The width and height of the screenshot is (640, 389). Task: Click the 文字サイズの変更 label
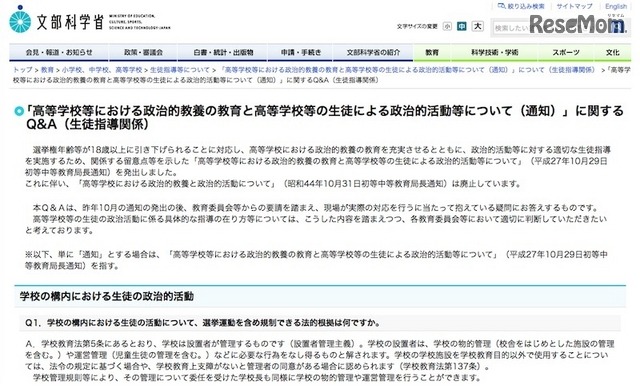pyautogui.click(x=417, y=27)
